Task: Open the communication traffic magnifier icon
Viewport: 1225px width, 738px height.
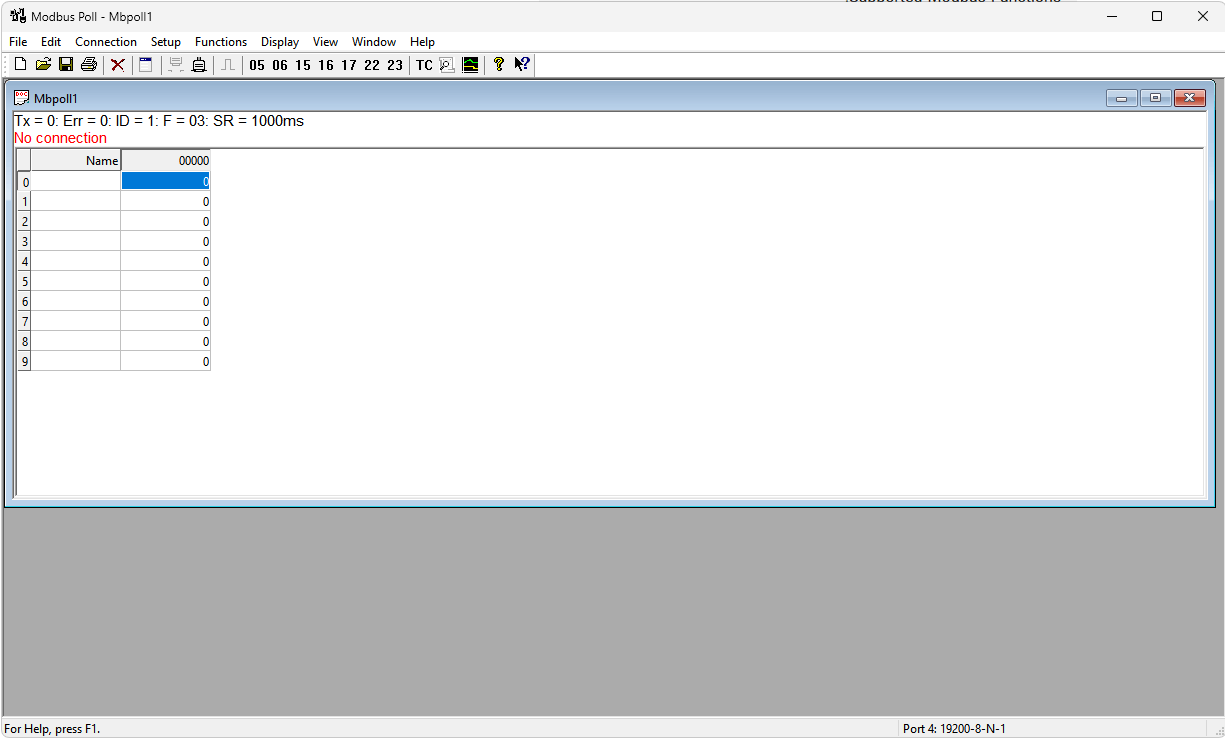Action: coord(447,65)
